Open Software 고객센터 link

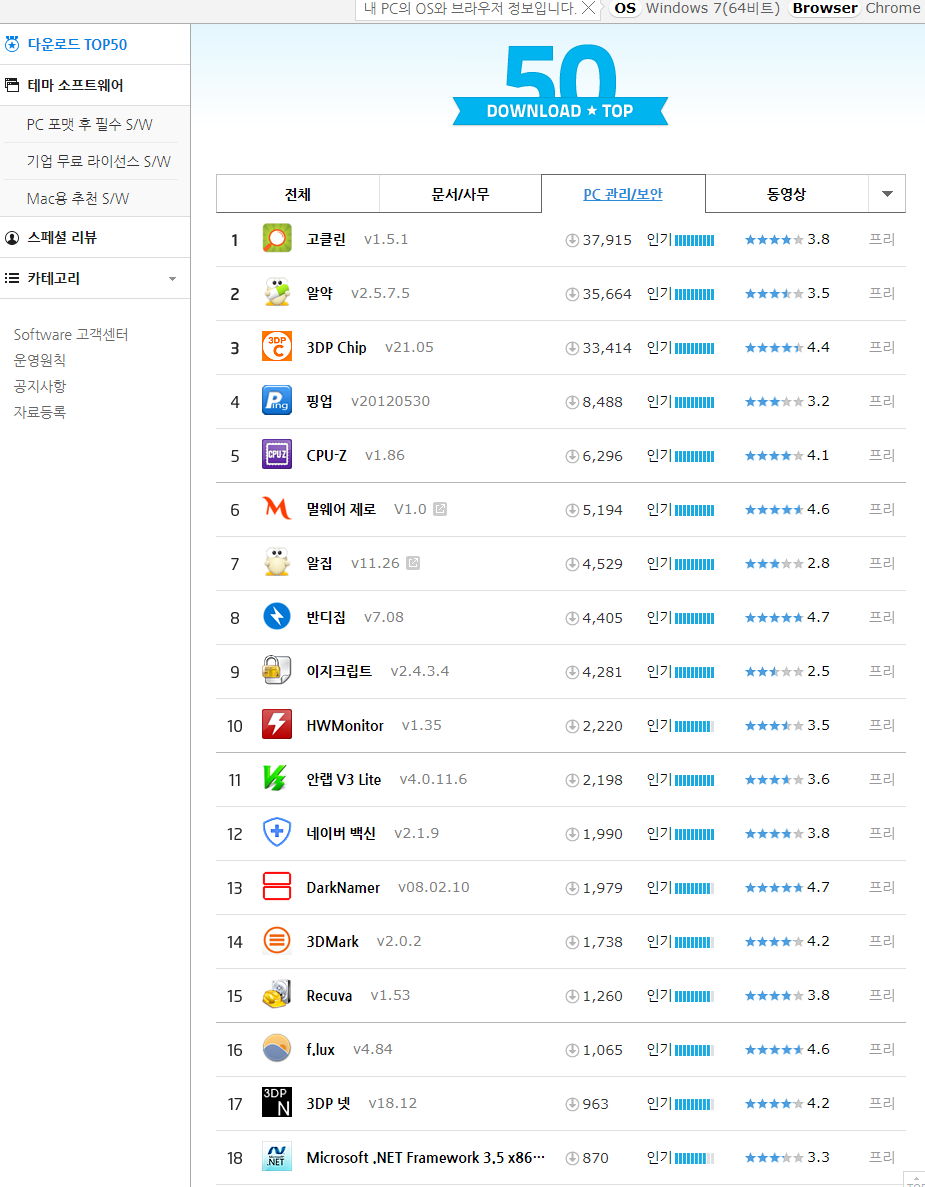pyautogui.click(x=71, y=334)
